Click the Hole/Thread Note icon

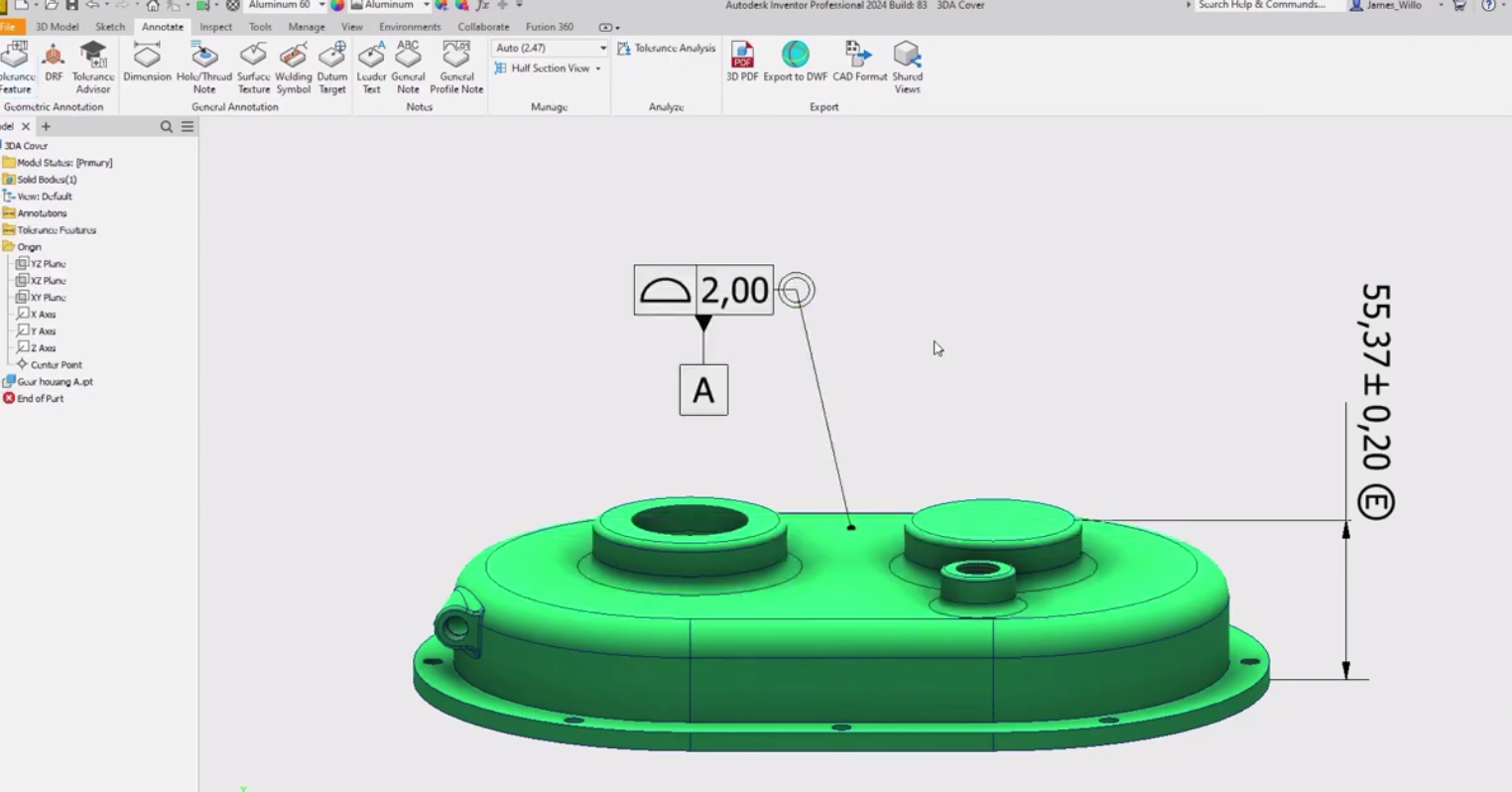[x=204, y=66]
